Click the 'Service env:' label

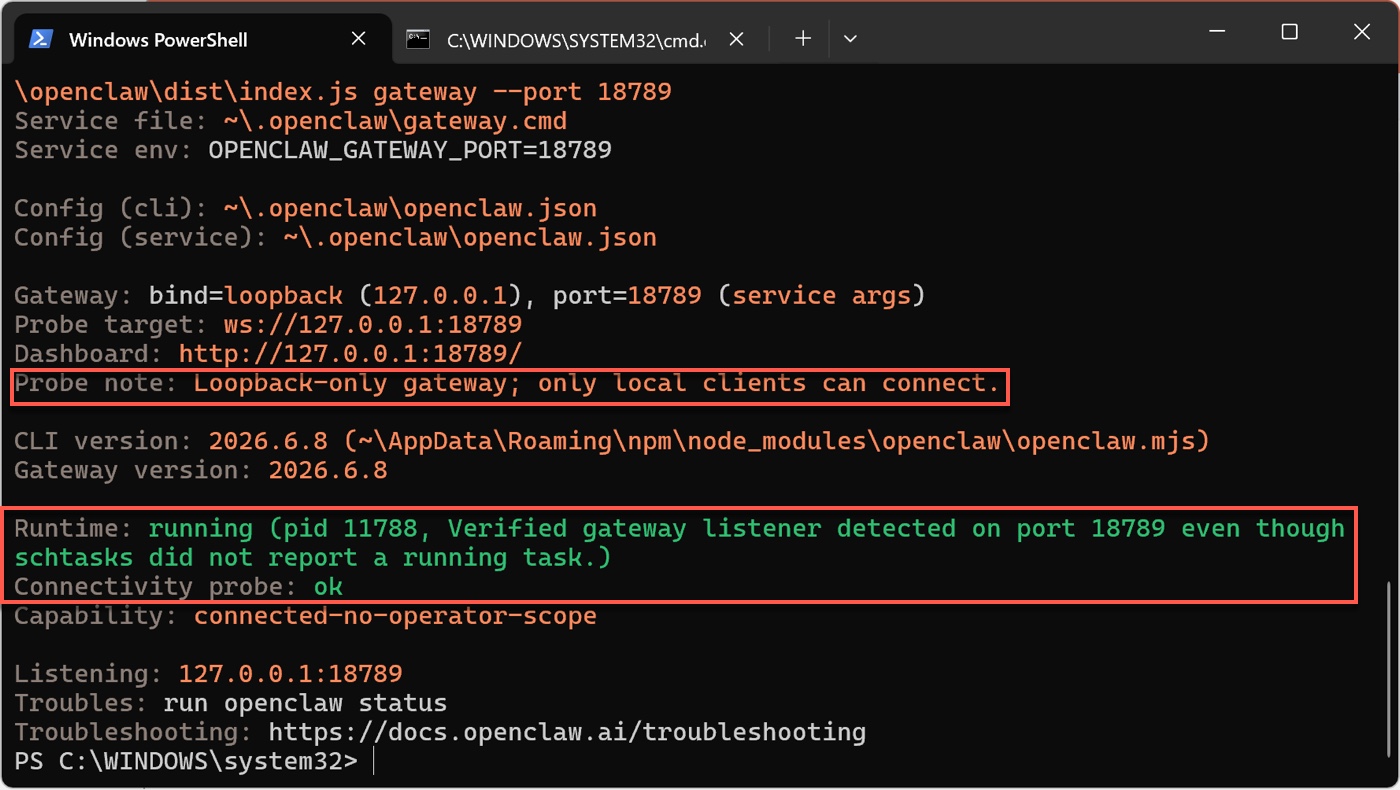pyautogui.click(x=103, y=150)
